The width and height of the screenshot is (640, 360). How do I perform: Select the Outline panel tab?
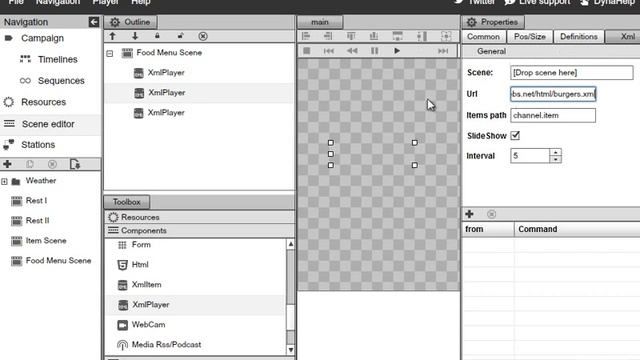131,22
